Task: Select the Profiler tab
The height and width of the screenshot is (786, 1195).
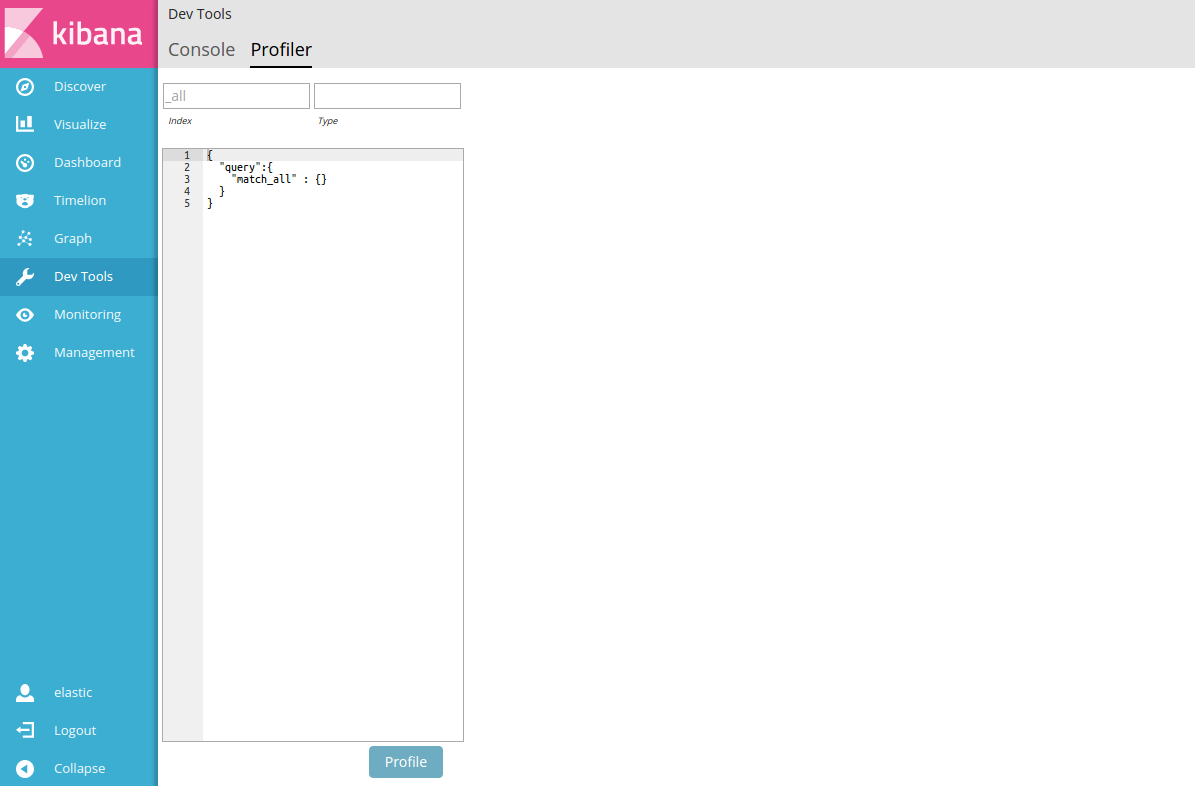Action: tap(280, 49)
